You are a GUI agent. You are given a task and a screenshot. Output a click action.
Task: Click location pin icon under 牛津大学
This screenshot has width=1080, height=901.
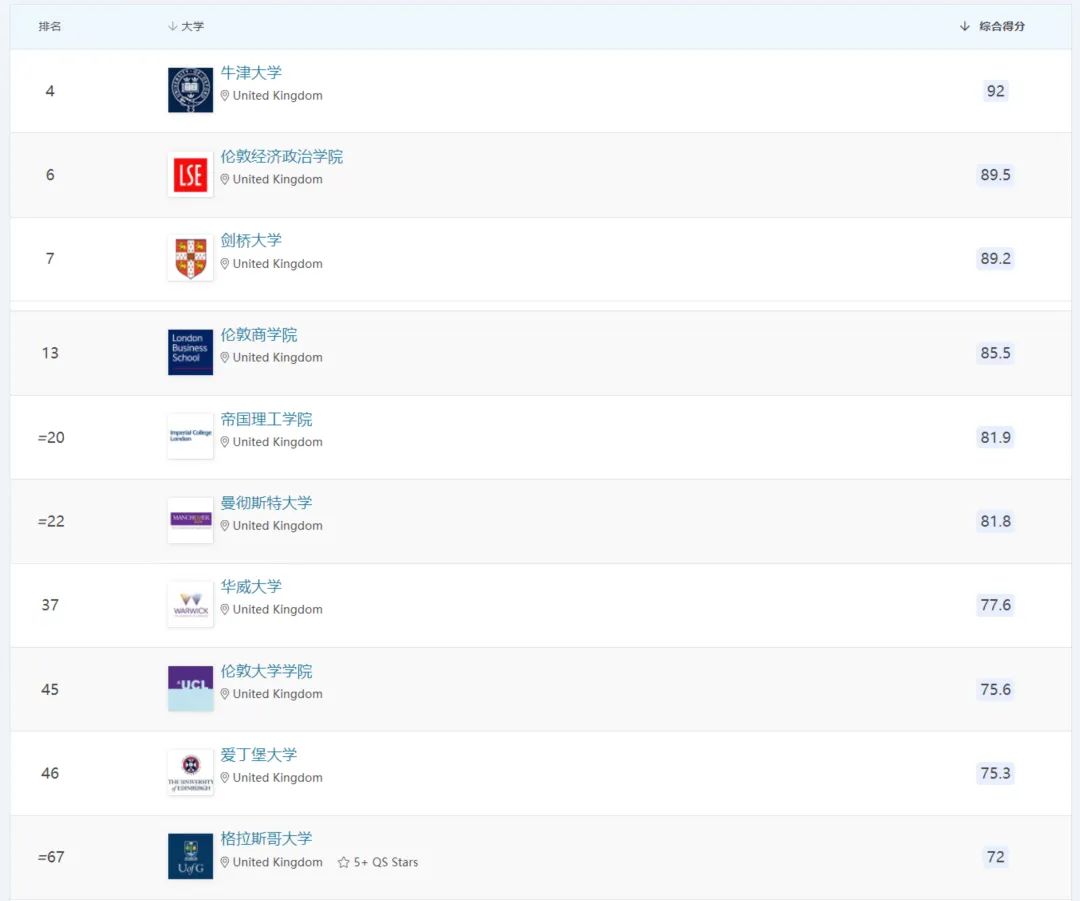(225, 96)
